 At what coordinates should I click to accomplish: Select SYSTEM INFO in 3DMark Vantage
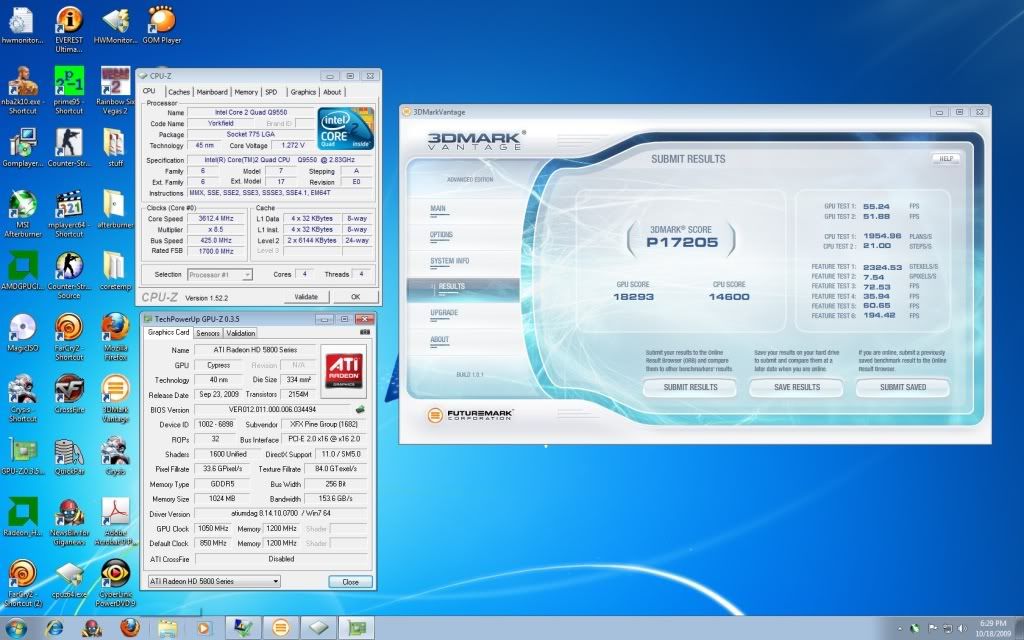coord(450,261)
